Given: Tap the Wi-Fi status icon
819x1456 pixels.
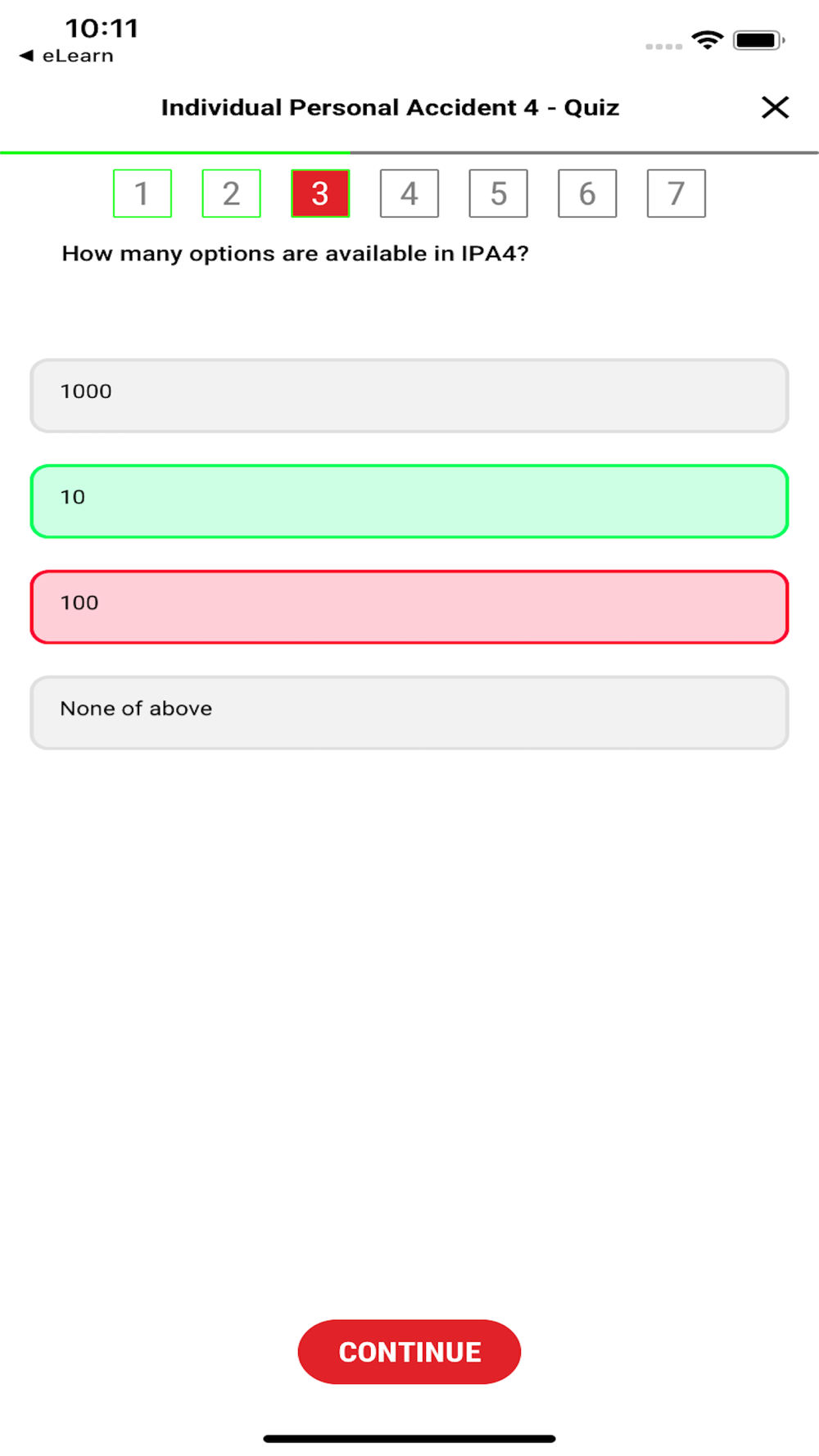Looking at the screenshot, I should [708, 39].
